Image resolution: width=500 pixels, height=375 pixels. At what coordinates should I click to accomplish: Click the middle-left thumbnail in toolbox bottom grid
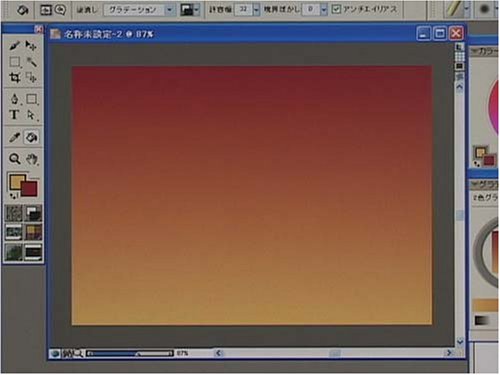tap(14, 232)
